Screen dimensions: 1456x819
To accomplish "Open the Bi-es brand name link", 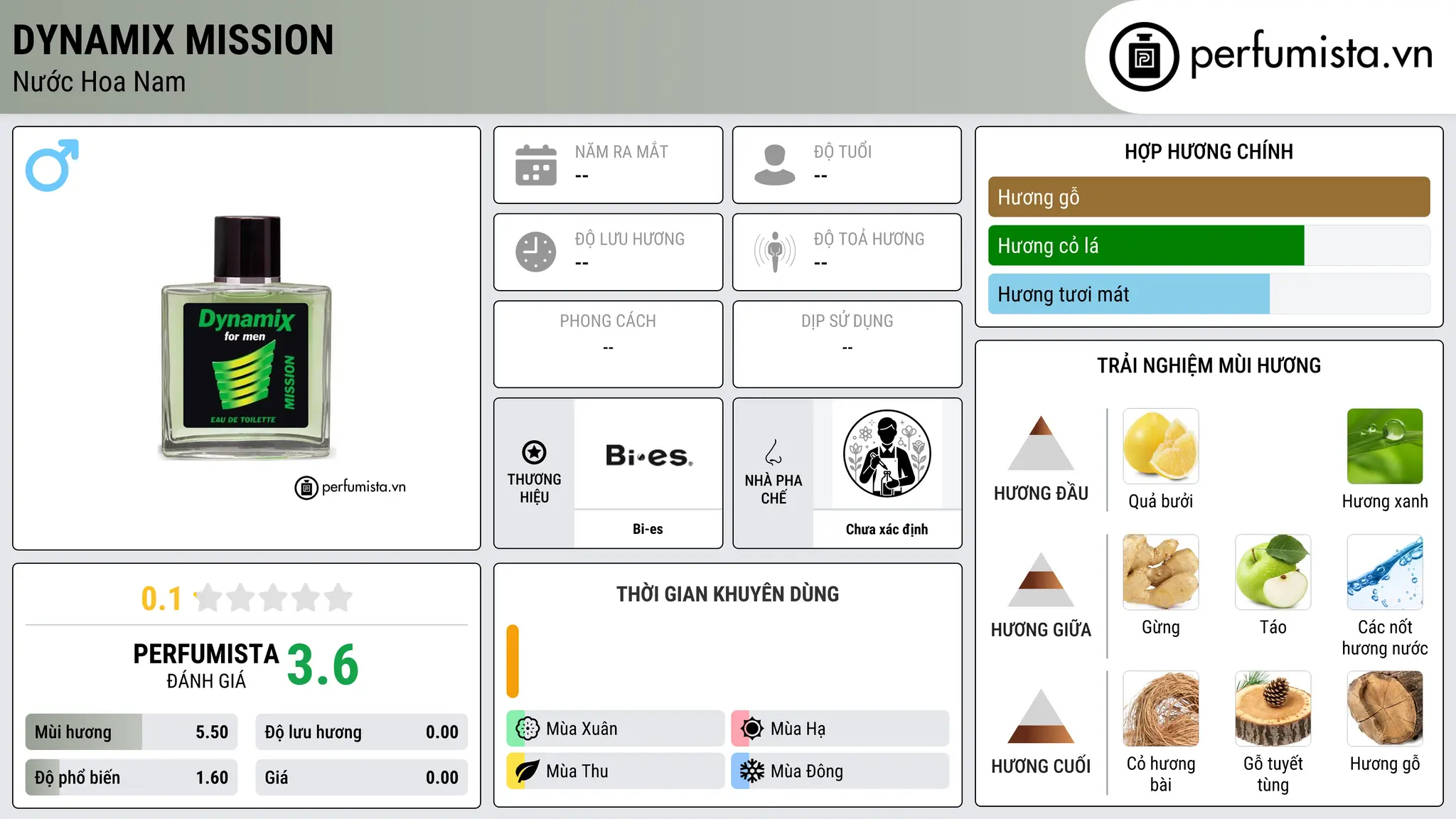I will [648, 529].
